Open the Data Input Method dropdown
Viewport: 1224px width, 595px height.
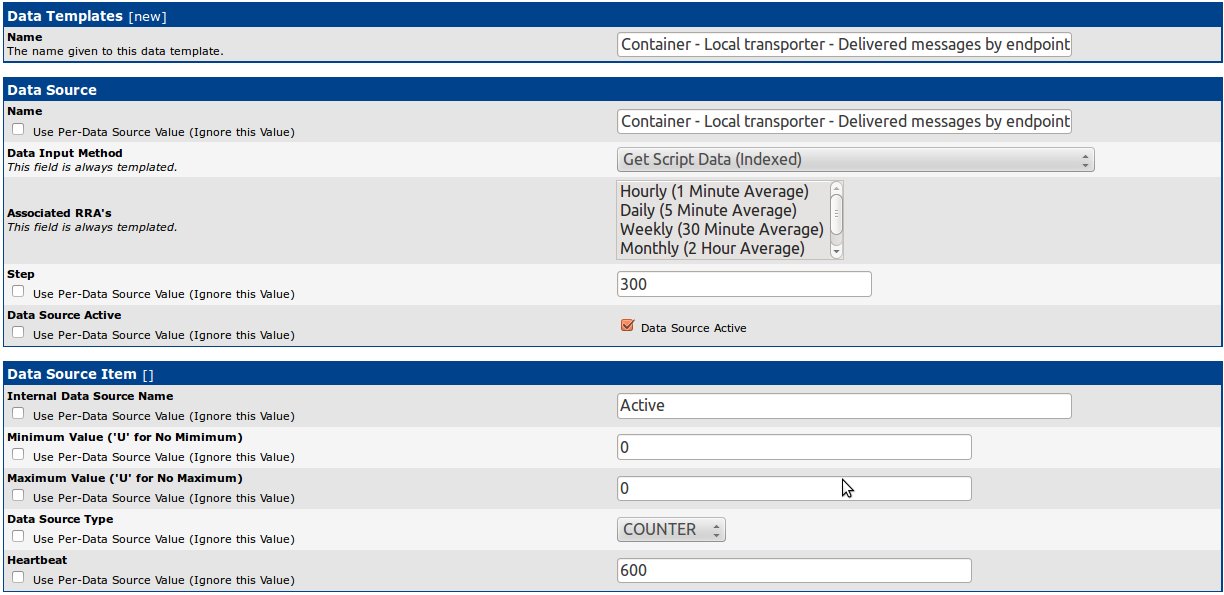[855, 160]
